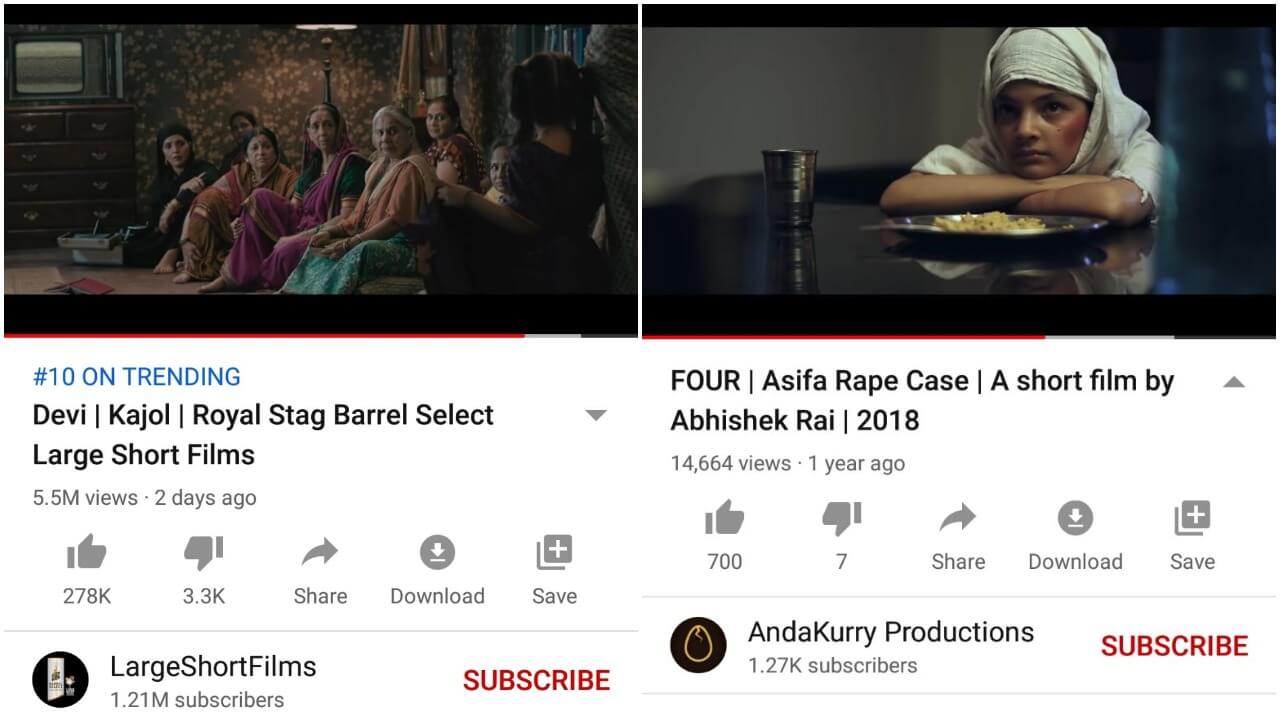1280x720 pixels.
Task: Seek on the FOUR video progress bar
Action: [x=958, y=336]
